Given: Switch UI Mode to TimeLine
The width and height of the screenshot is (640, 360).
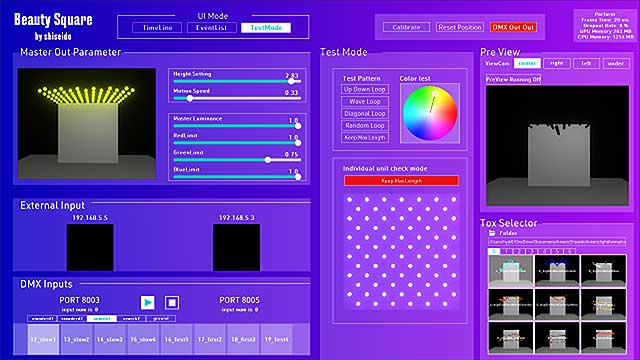Looking at the screenshot, I should point(157,28).
